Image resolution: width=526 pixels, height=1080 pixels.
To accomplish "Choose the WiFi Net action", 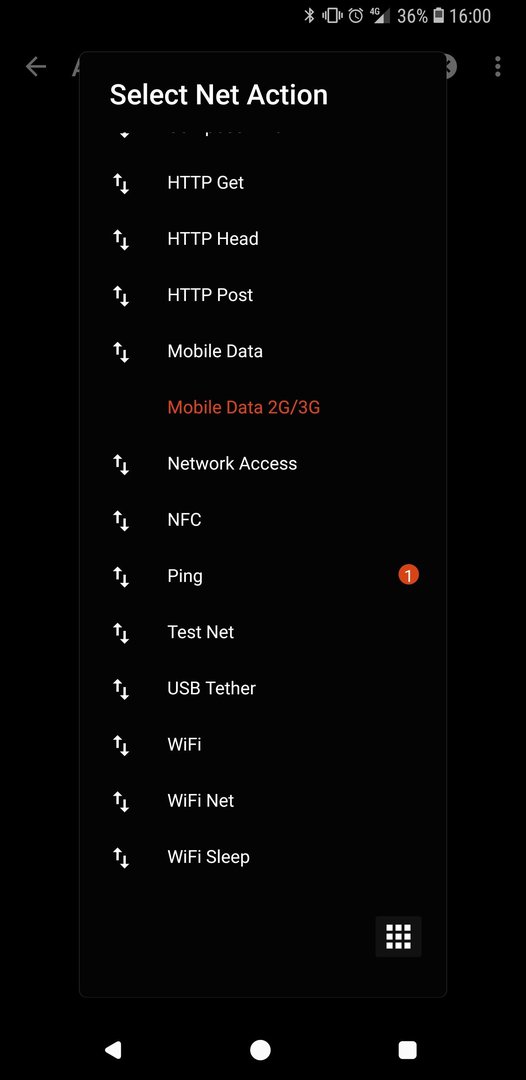I will (263, 801).
